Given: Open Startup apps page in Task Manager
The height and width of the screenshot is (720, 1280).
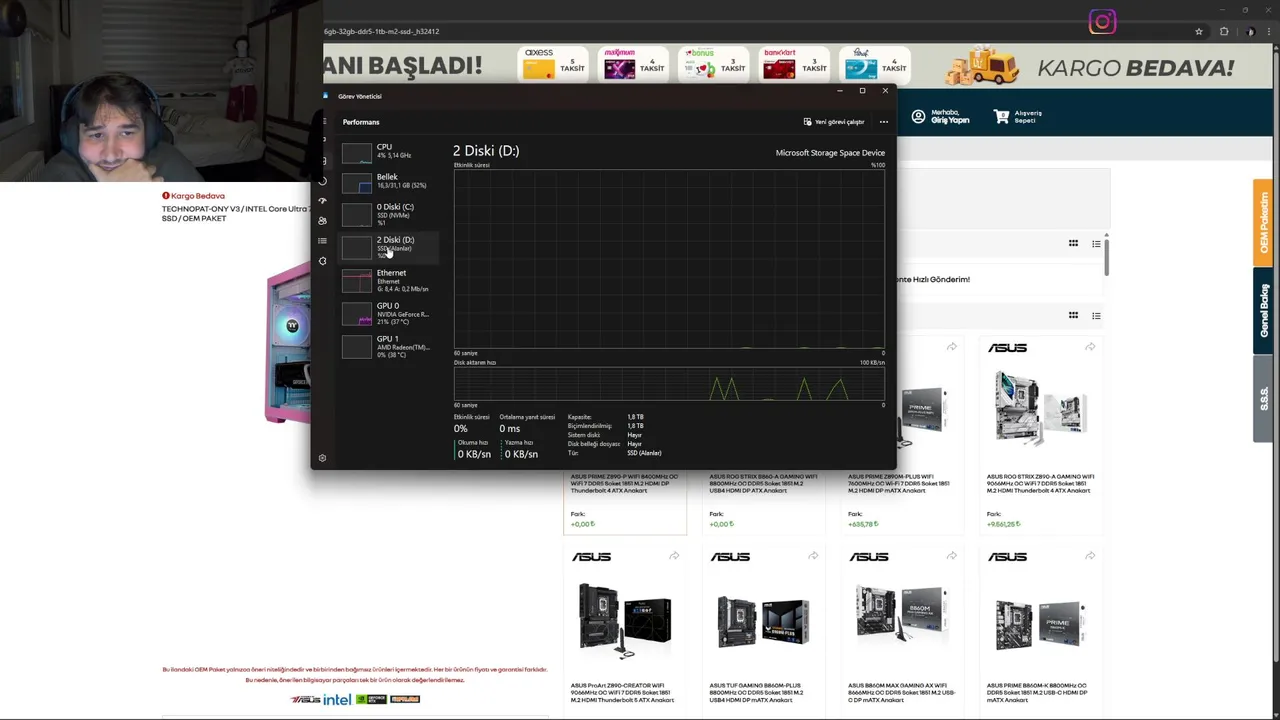Looking at the screenshot, I should click(x=322, y=201).
